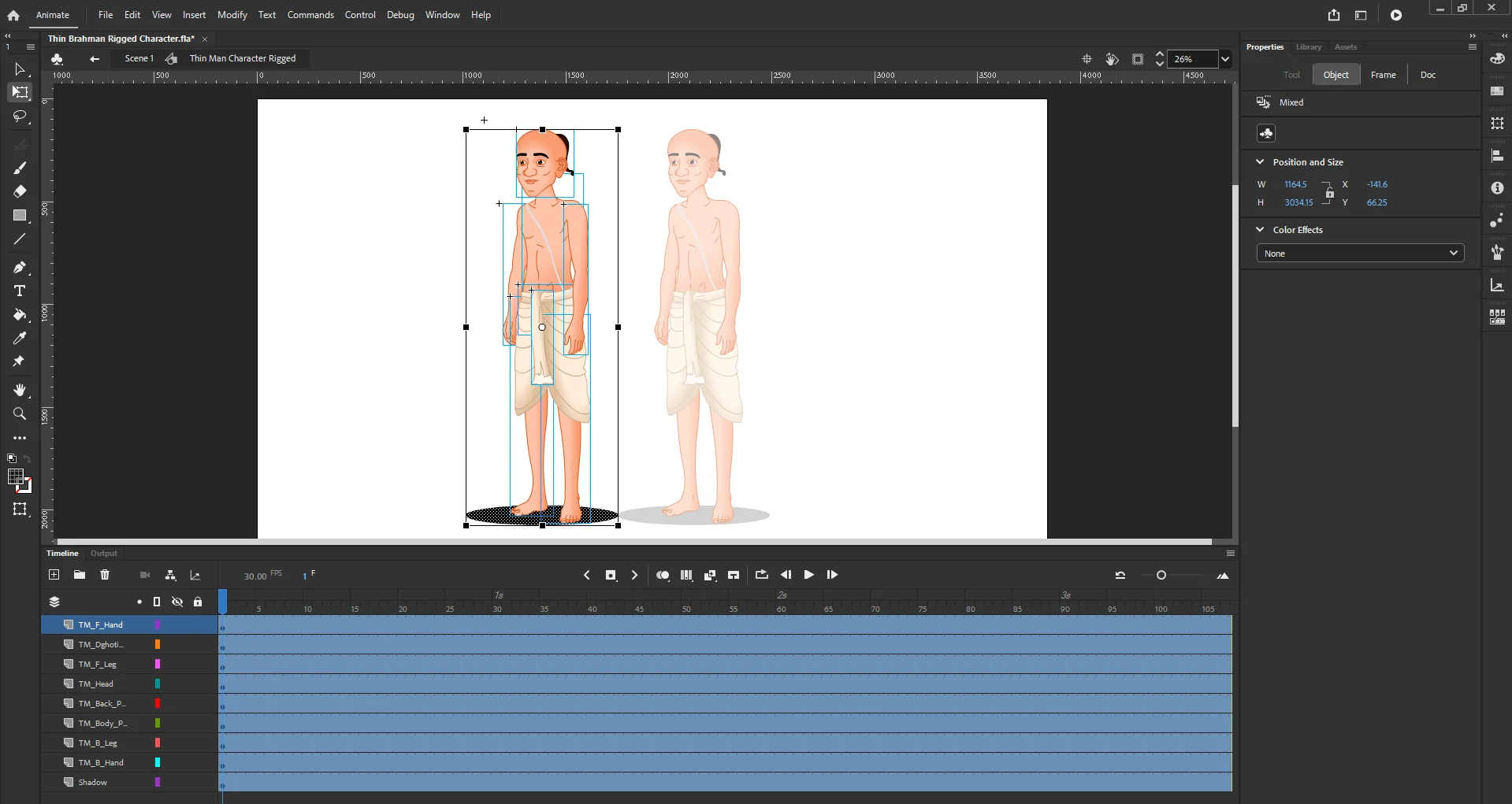Switch to the Frame properties tab
1512x804 pixels.
tap(1383, 75)
